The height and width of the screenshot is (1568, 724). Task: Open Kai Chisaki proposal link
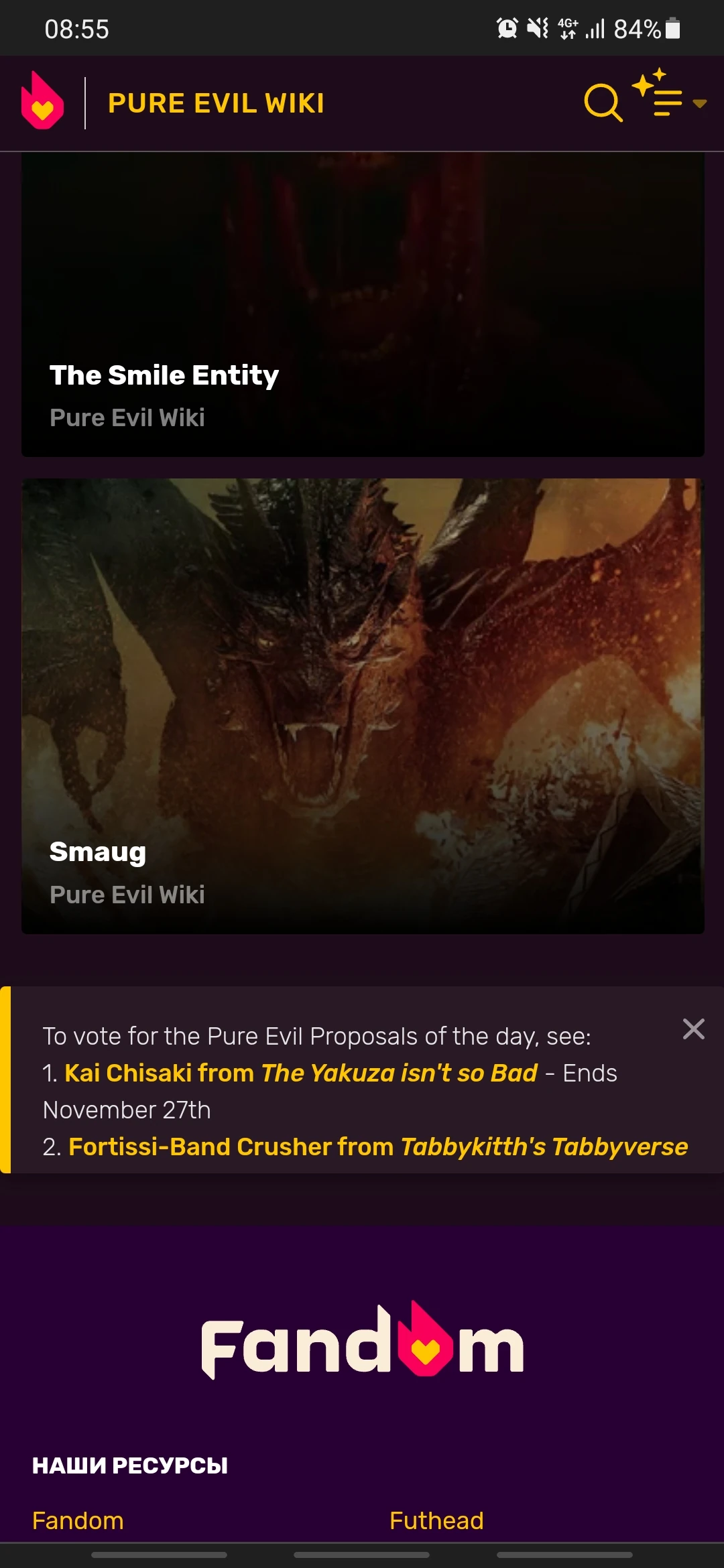click(301, 1073)
